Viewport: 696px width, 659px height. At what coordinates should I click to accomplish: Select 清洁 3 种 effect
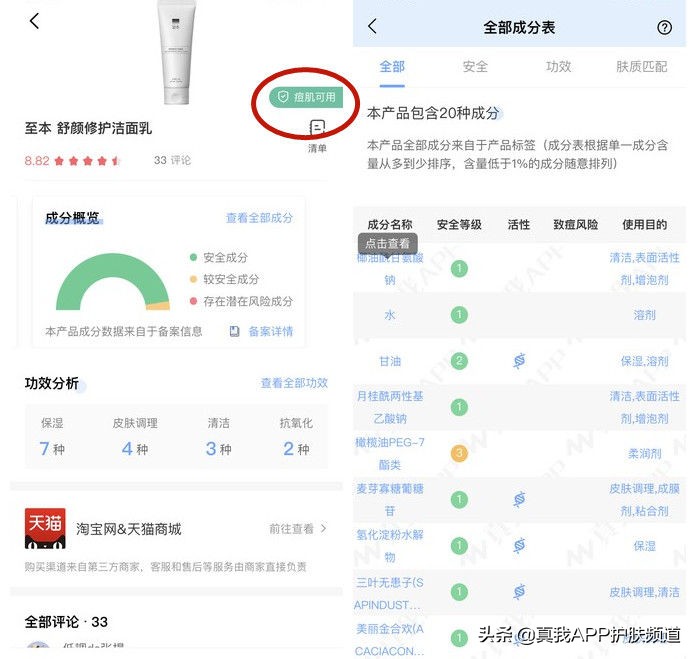point(218,436)
